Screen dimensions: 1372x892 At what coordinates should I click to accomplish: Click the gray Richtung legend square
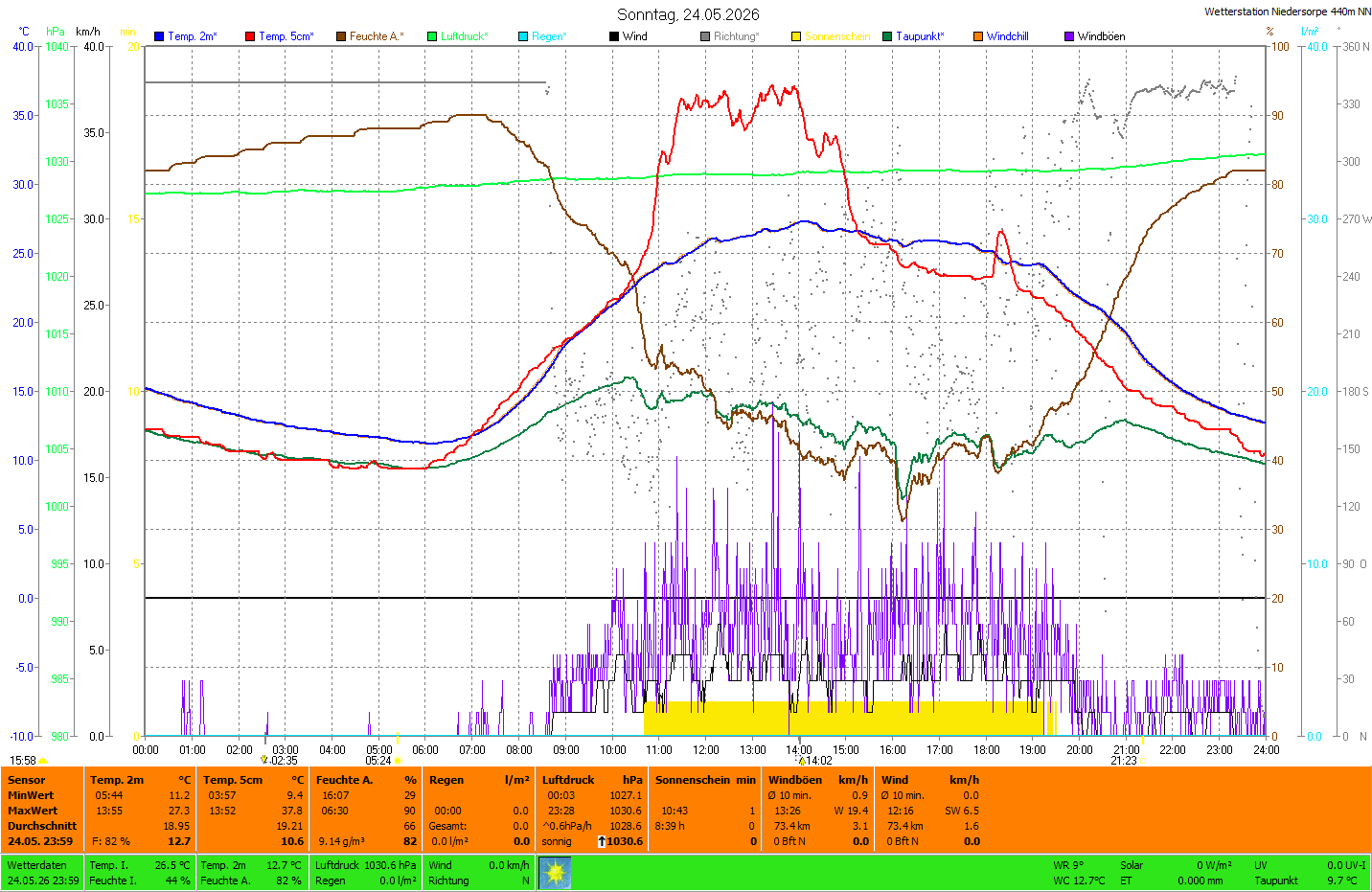pos(705,36)
